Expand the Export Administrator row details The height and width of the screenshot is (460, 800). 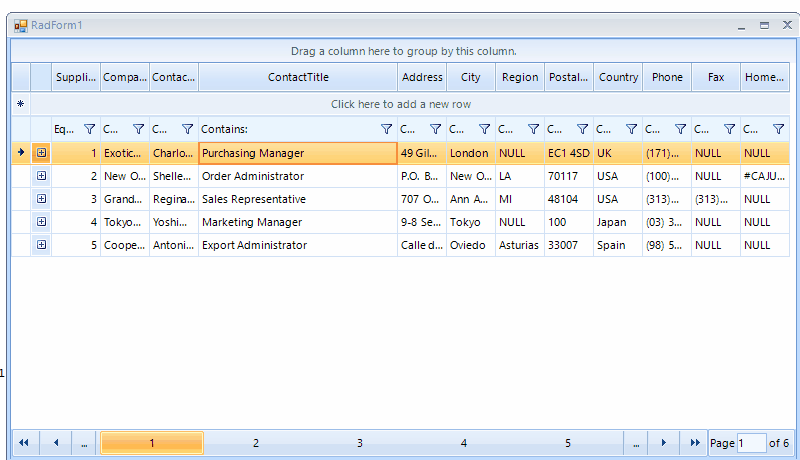[41, 245]
